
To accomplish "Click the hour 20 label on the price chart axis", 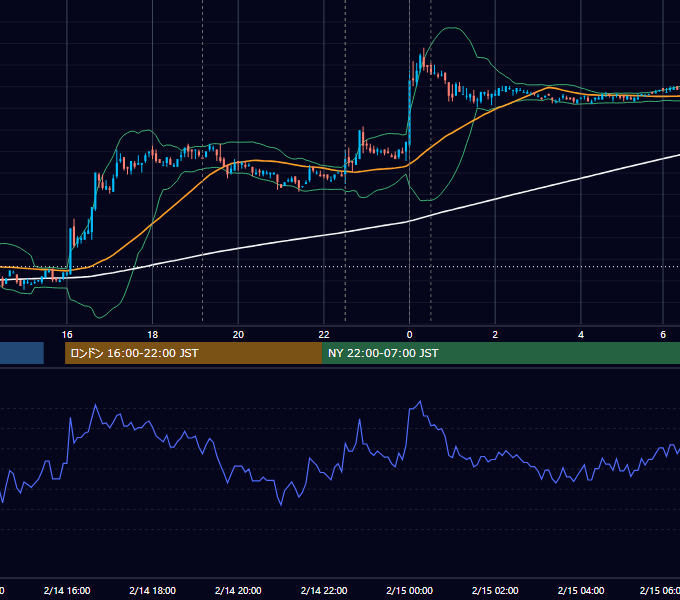I will (x=238, y=335).
